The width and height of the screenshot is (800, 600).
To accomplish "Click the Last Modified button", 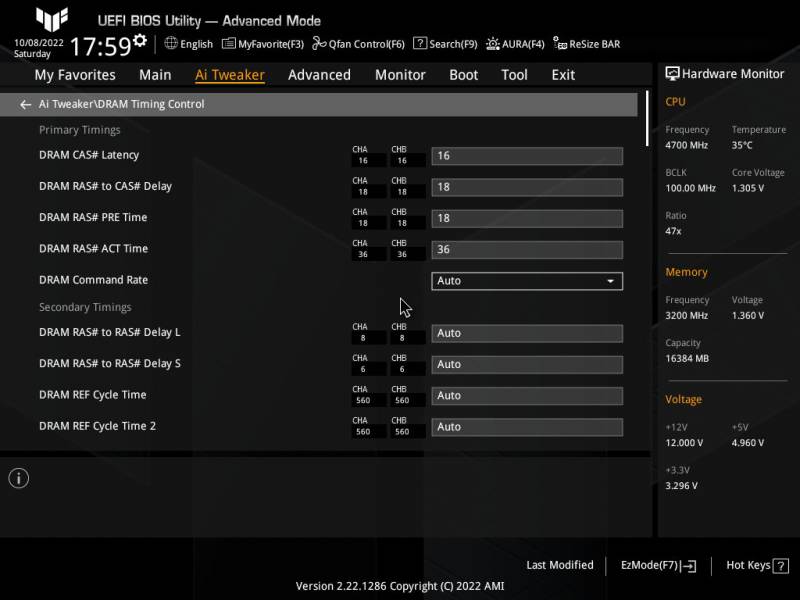I will pyautogui.click(x=560, y=565).
